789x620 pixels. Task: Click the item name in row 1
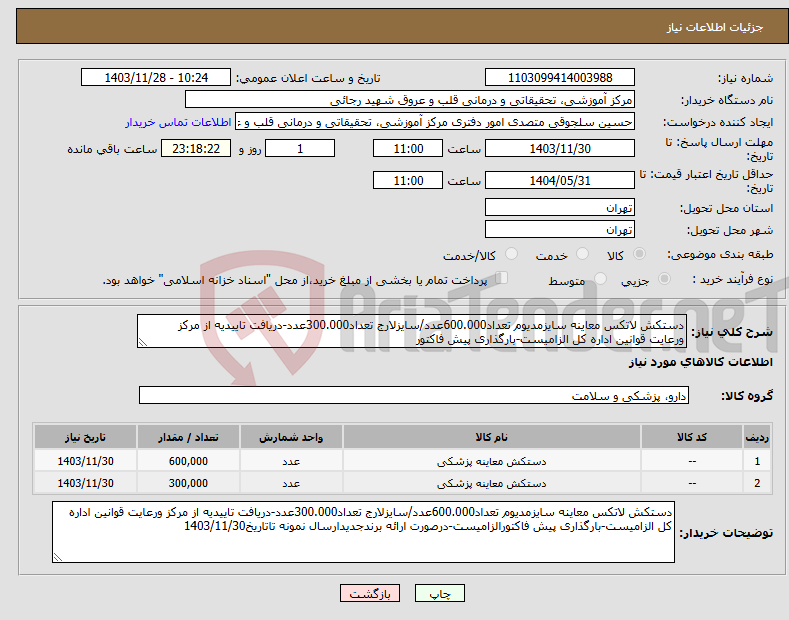coord(492,461)
